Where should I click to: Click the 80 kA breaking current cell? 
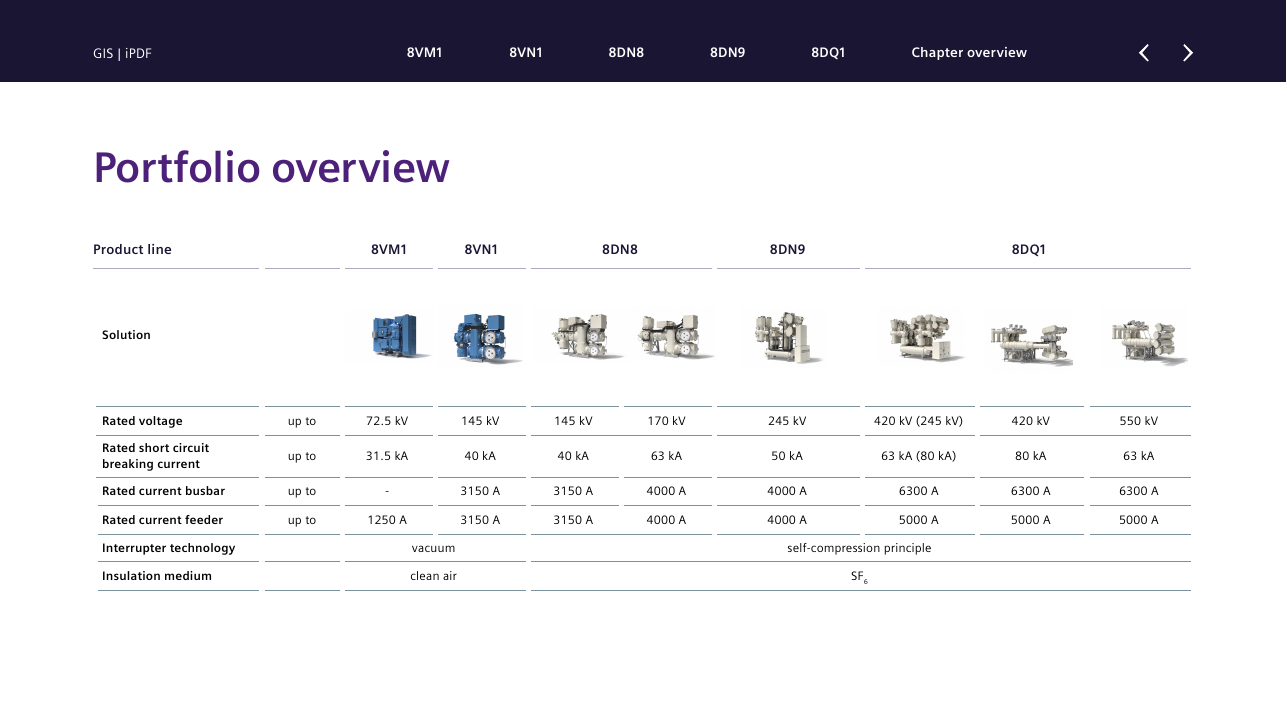[x=1030, y=456]
